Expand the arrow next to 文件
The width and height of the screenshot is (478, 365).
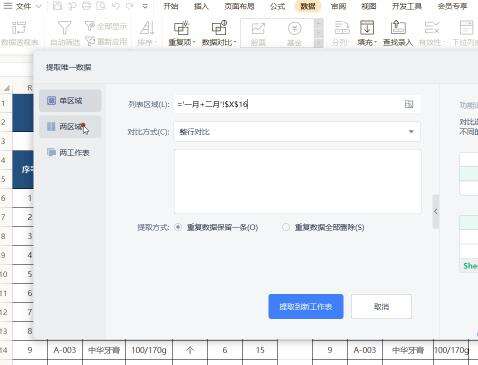click(x=39, y=6)
